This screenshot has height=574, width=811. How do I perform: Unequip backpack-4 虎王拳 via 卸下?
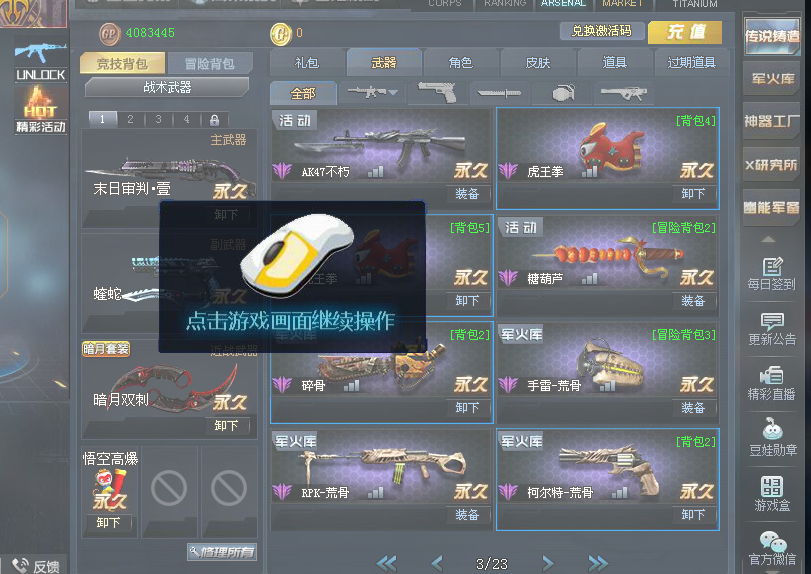pos(693,194)
